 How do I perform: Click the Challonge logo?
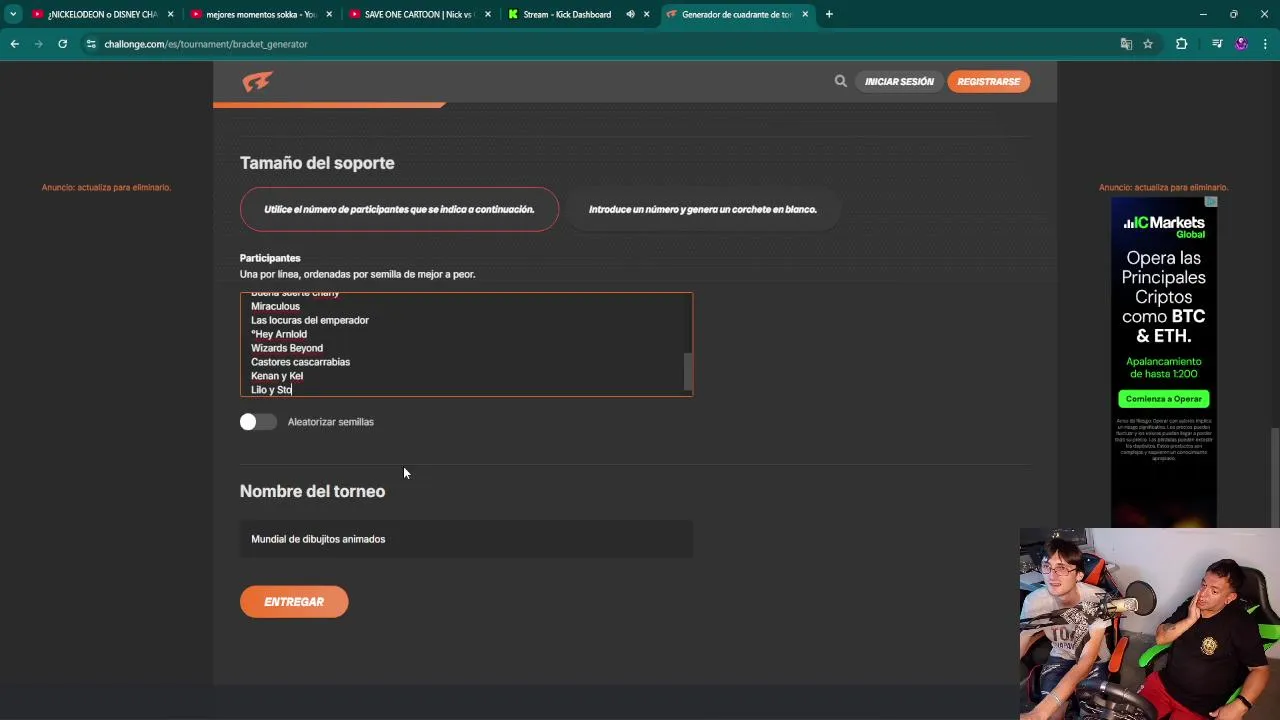point(257,81)
